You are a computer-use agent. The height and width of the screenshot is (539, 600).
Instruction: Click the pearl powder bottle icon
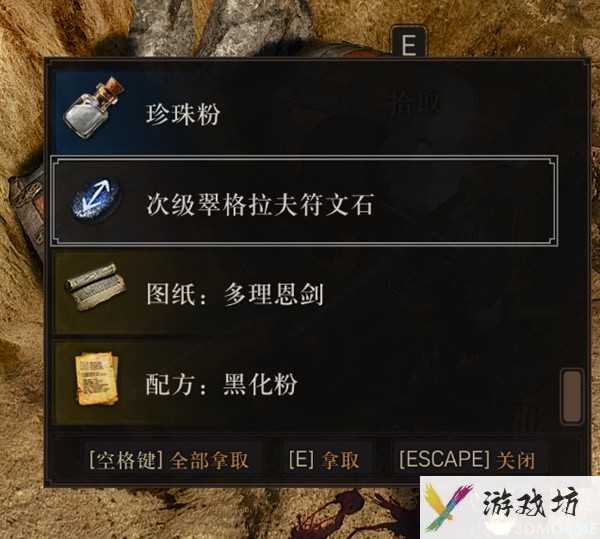(x=94, y=107)
